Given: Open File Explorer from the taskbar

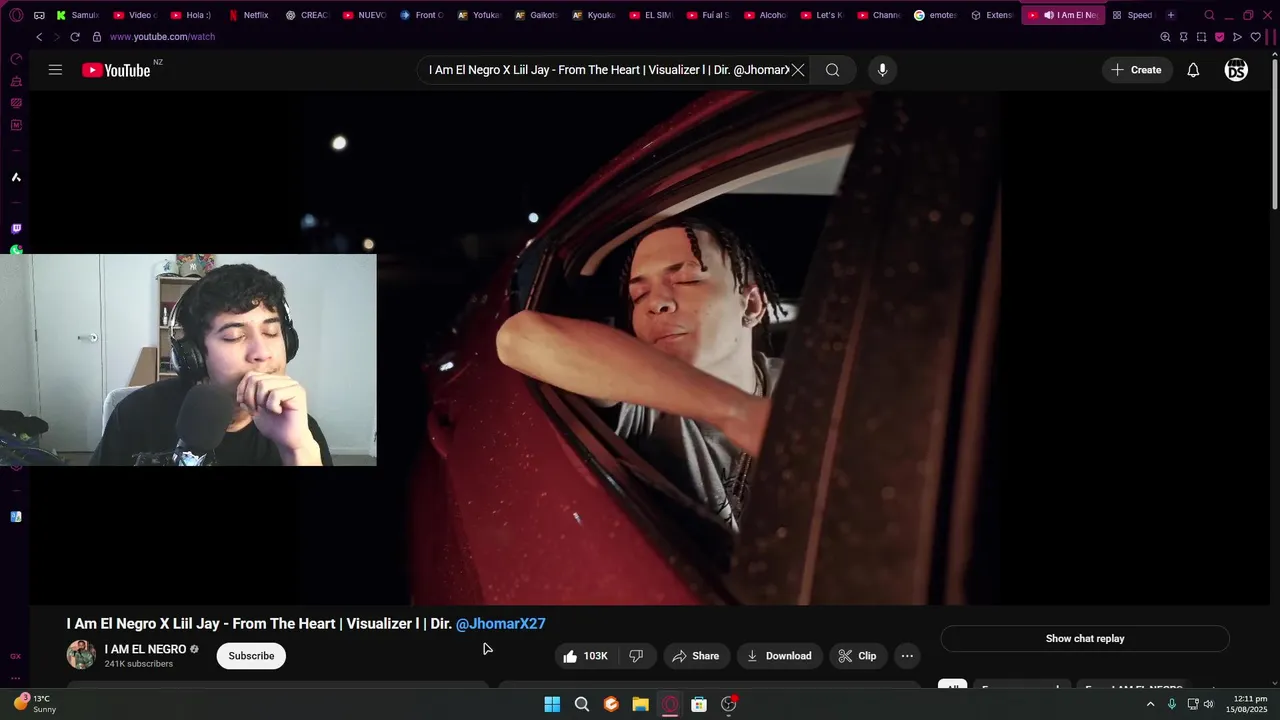Looking at the screenshot, I should [x=640, y=704].
